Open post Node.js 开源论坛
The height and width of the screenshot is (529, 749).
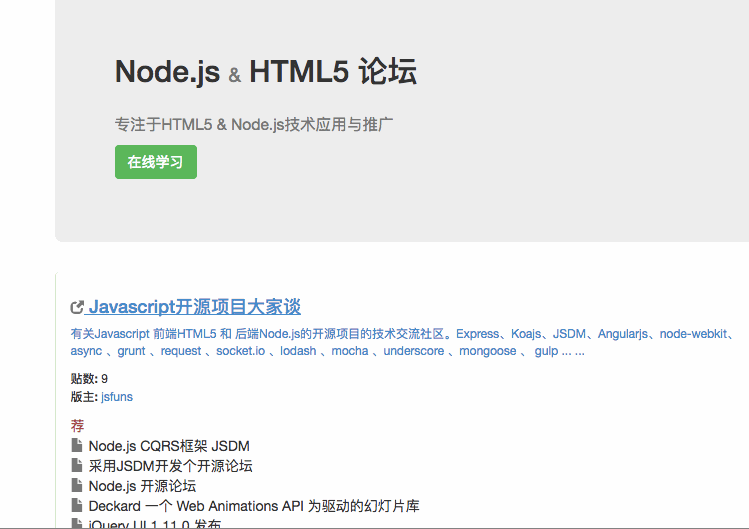pos(142,486)
